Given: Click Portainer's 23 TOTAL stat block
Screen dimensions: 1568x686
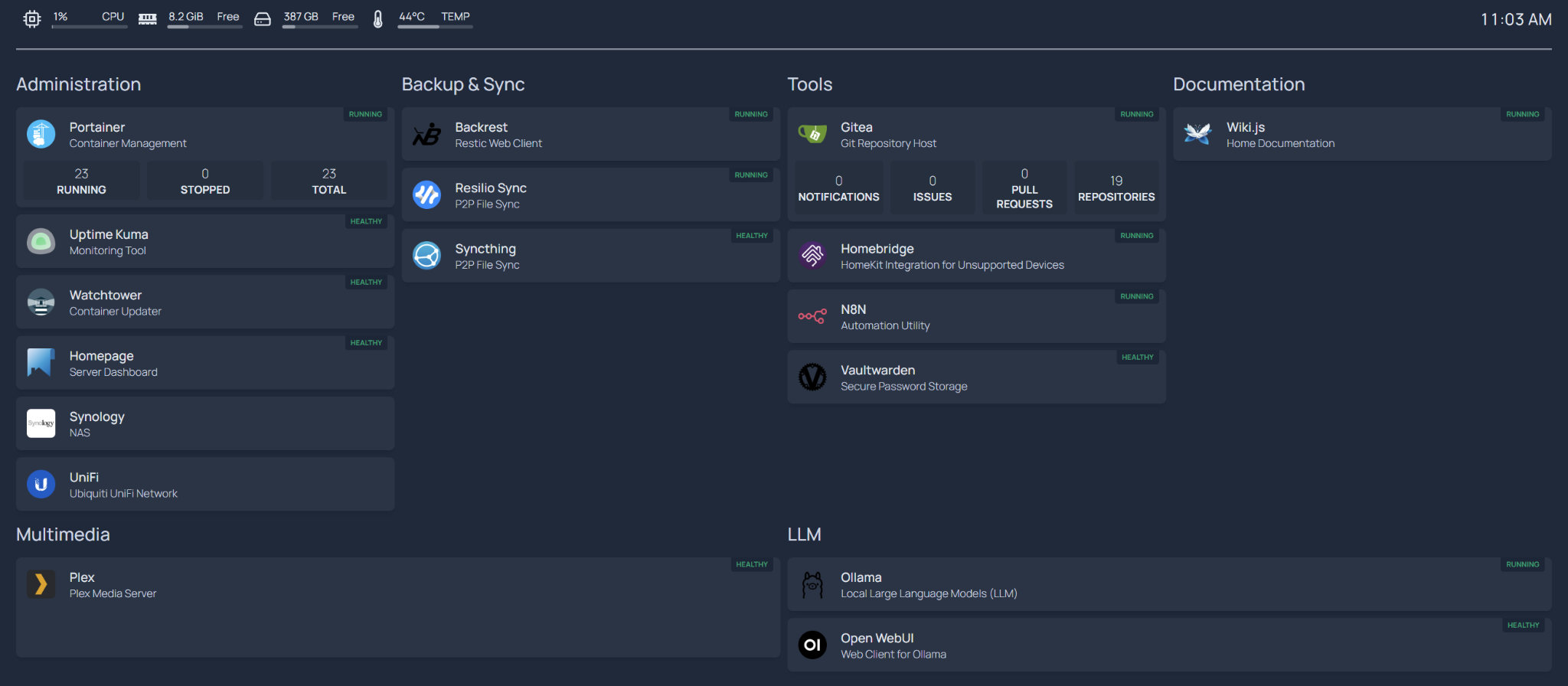Looking at the screenshot, I should coord(329,181).
